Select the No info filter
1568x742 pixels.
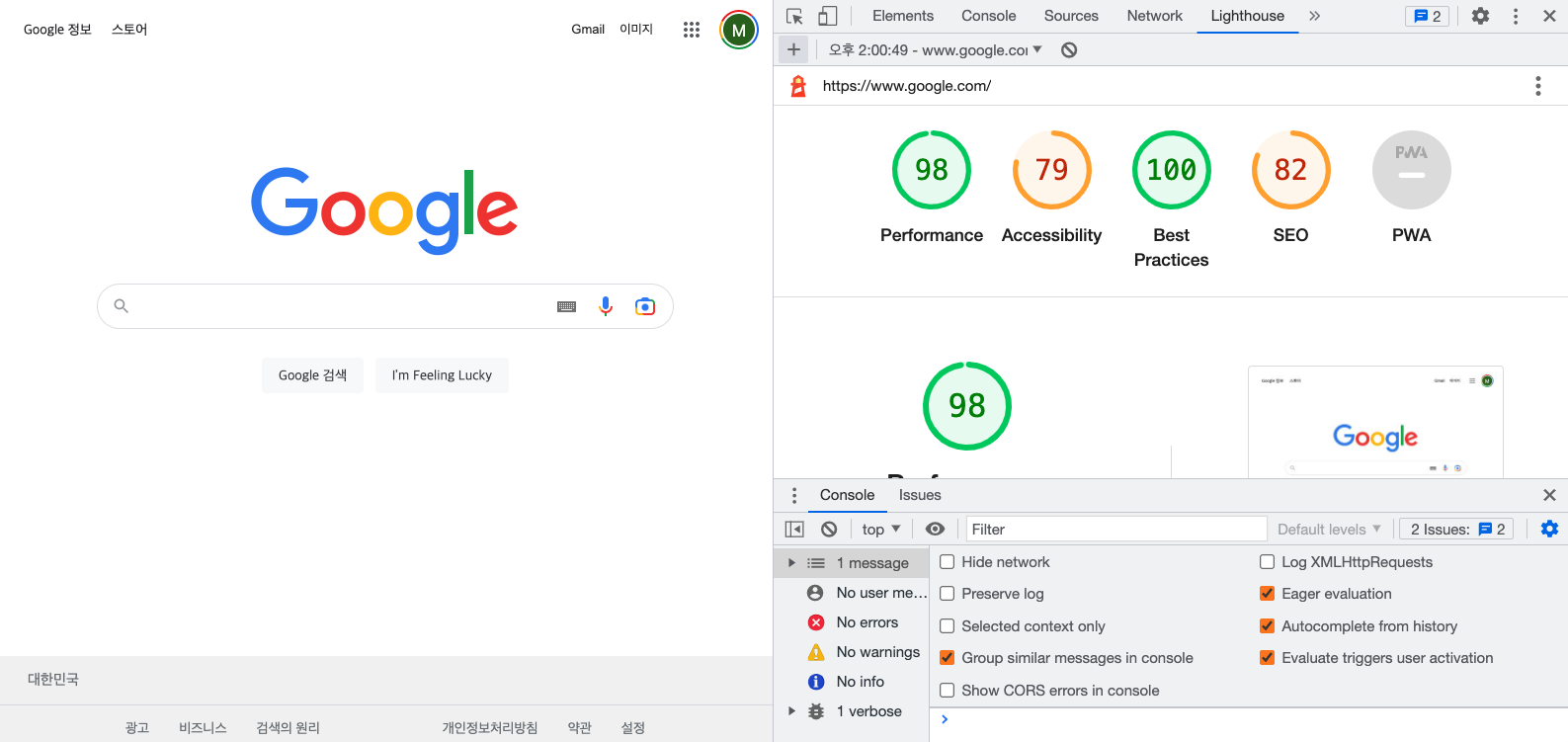pyautogui.click(x=852, y=682)
